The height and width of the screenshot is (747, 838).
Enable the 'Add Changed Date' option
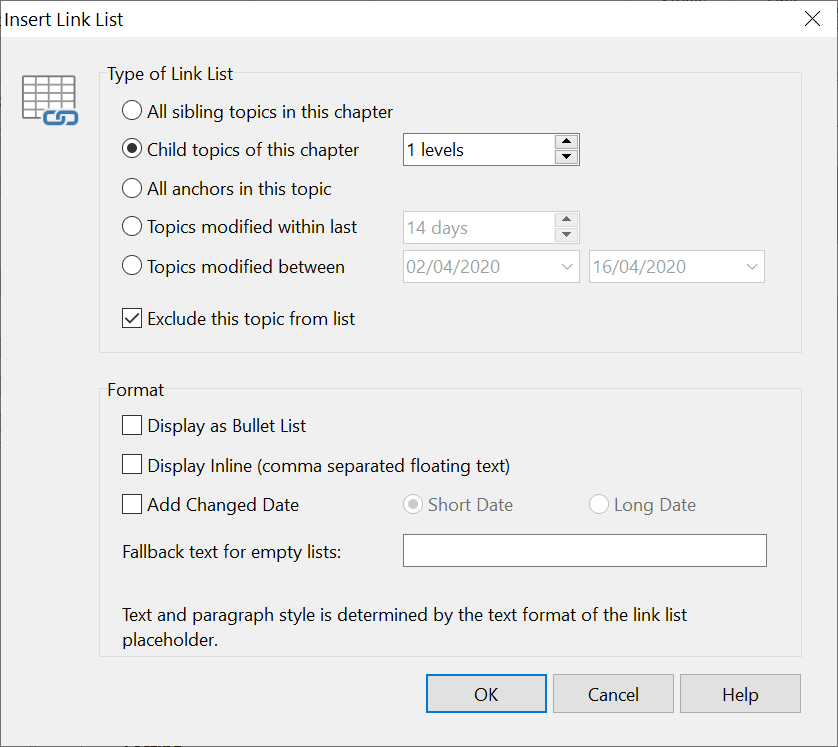click(x=131, y=505)
